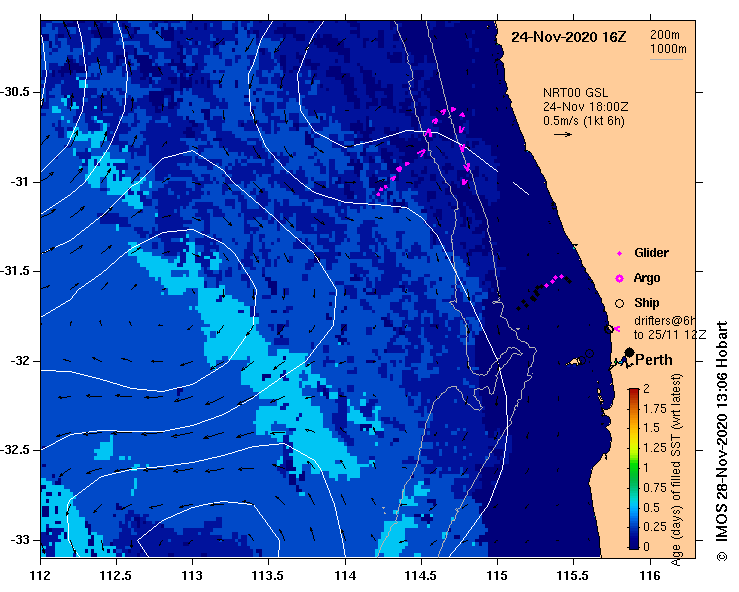
Task: Click the latitude axis label -30.5
Action: click(15, 91)
